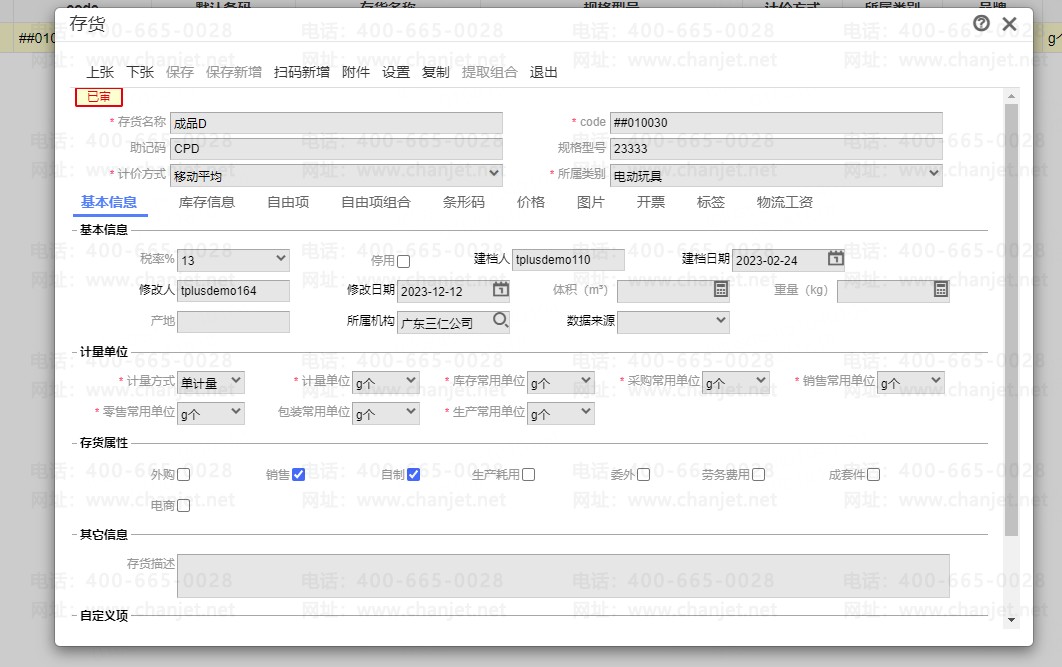Click the 存货名称 input field
The width and height of the screenshot is (1062, 667).
[x=337, y=123]
